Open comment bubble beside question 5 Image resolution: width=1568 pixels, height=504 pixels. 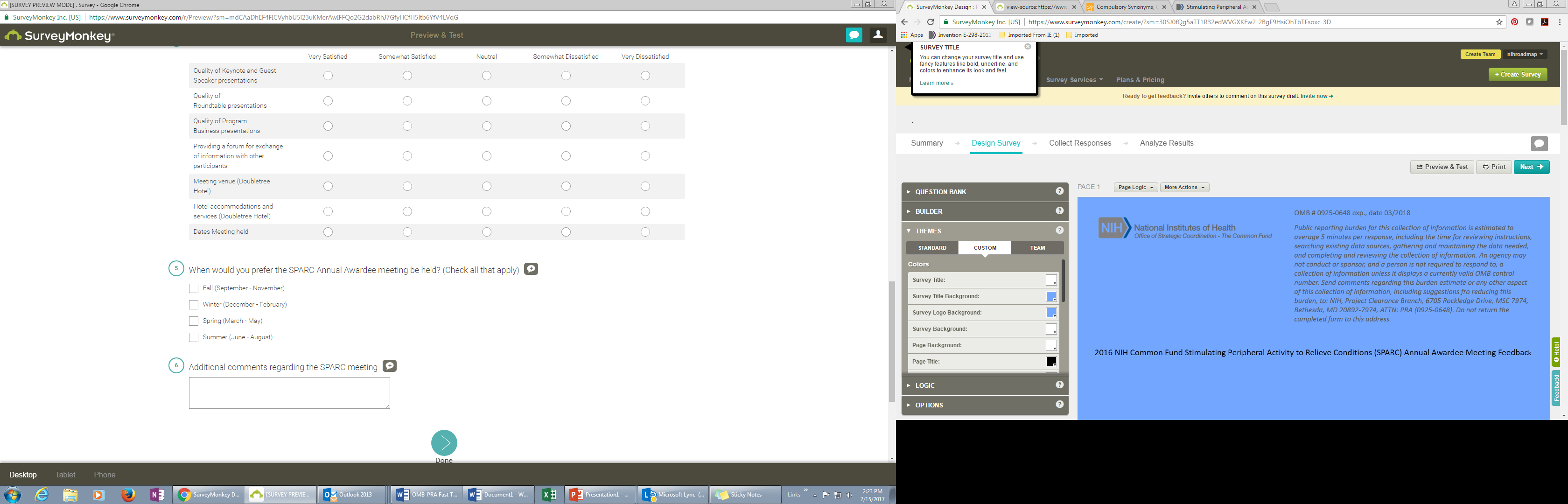[x=531, y=269]
